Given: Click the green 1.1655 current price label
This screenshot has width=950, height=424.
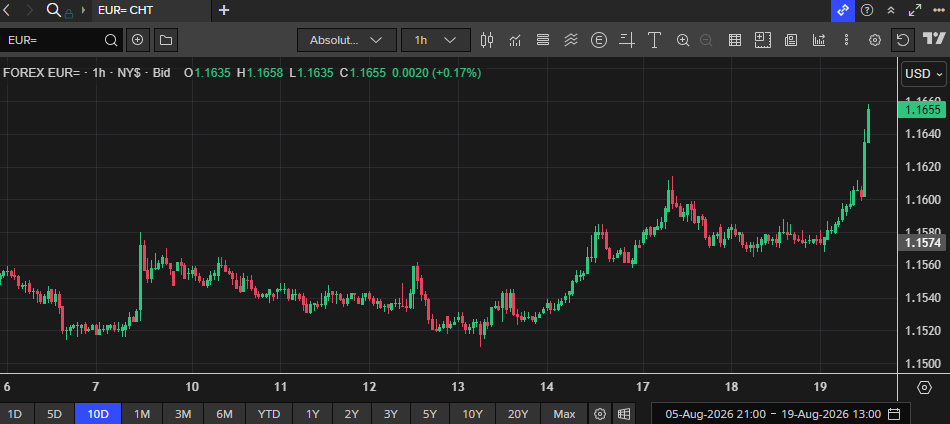Looking at the screenshot, I should click(921, 110).
